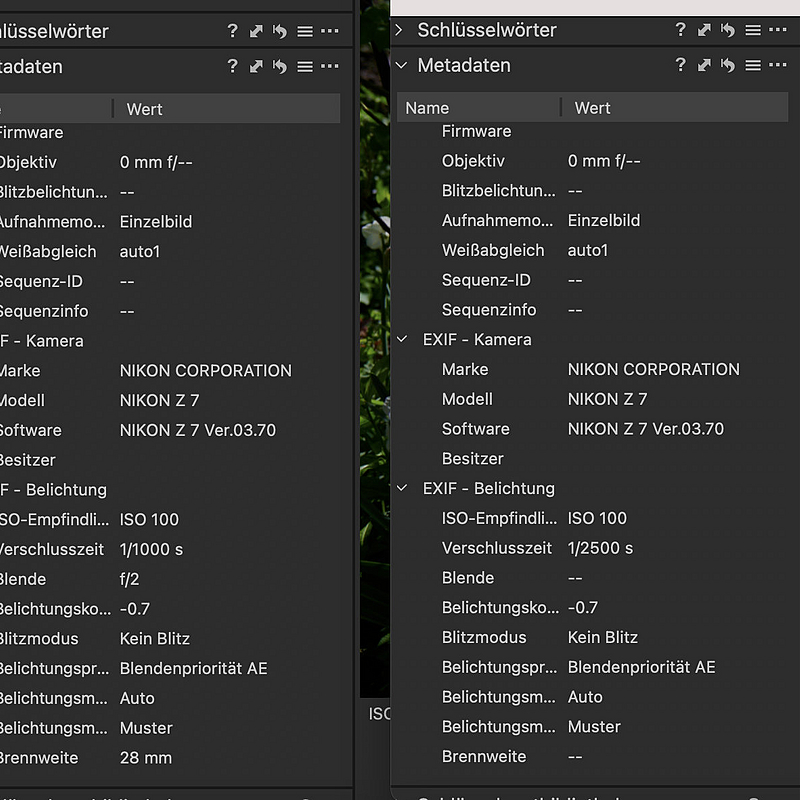The width and height of the screenshot is (800, 800).
Task: Click the copy arrow icon in left Metadaten header
Action: coord(257,67)
